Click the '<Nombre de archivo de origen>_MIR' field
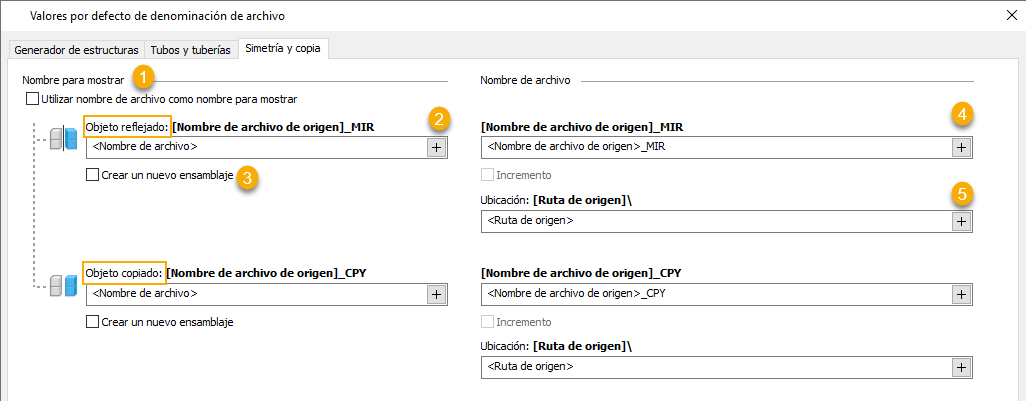The width and height of the screenshot is (1026, 401). [x=715, y=147]
